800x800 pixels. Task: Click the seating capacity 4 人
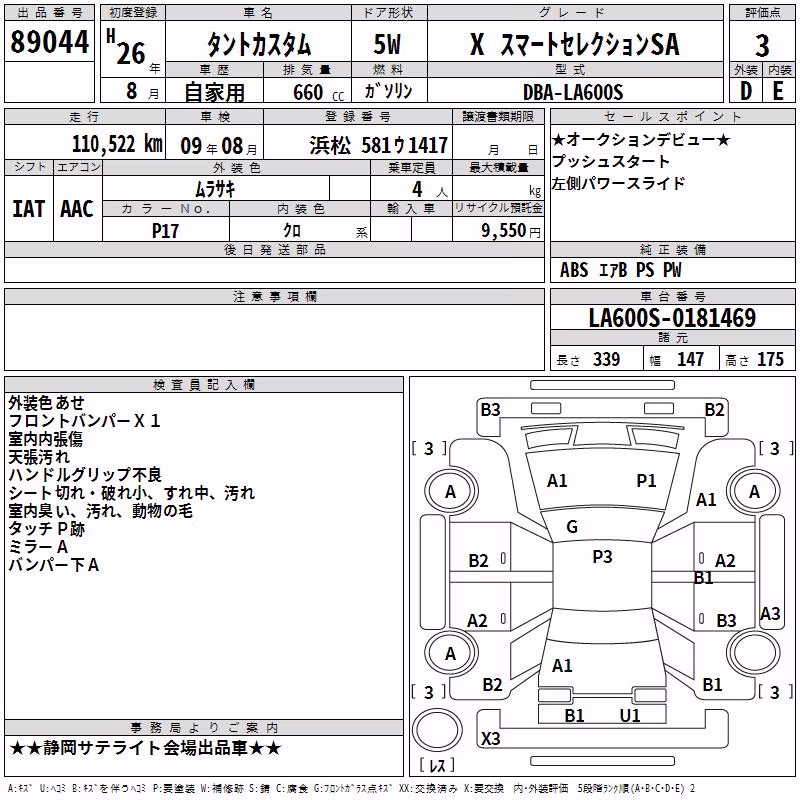pos(430,190)
